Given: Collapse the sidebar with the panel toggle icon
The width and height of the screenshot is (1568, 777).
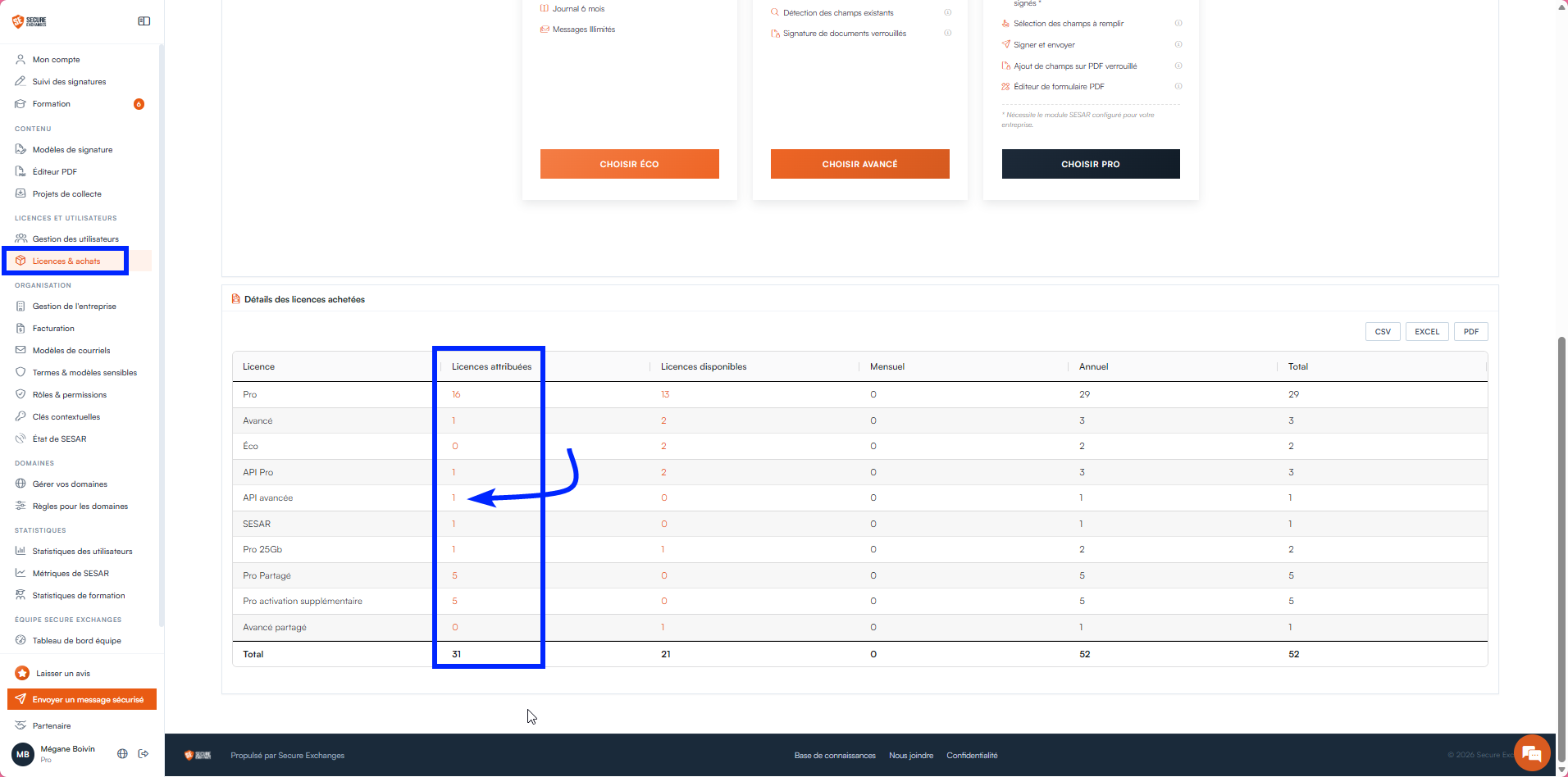Looking at the screenshot, I should 144,21.
